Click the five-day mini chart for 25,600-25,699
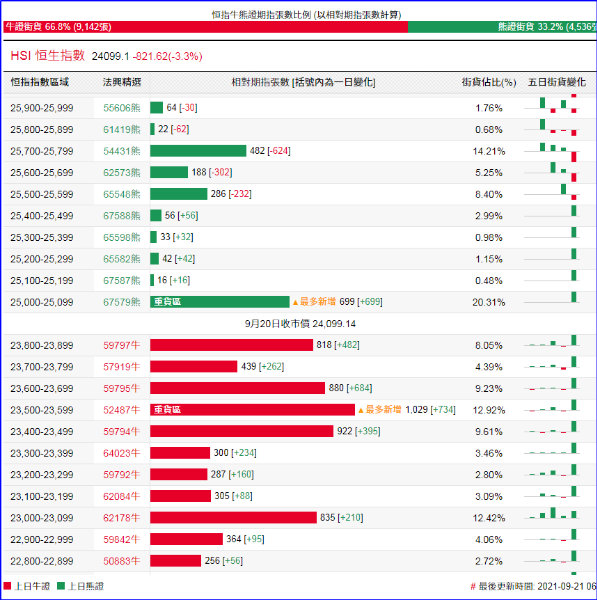 point(552,172)
